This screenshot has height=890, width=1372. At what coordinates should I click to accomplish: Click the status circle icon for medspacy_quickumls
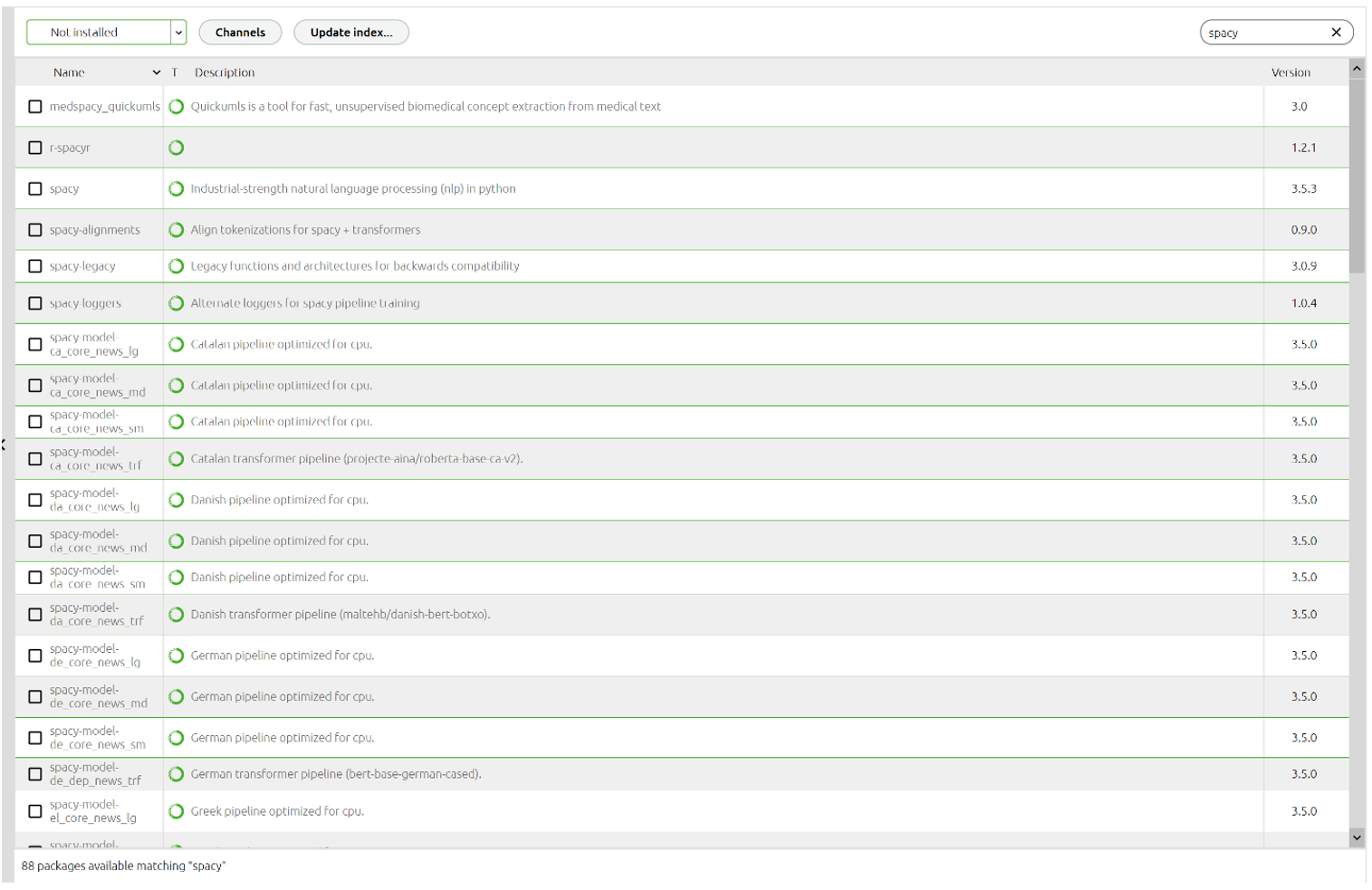tap(177, 107)
